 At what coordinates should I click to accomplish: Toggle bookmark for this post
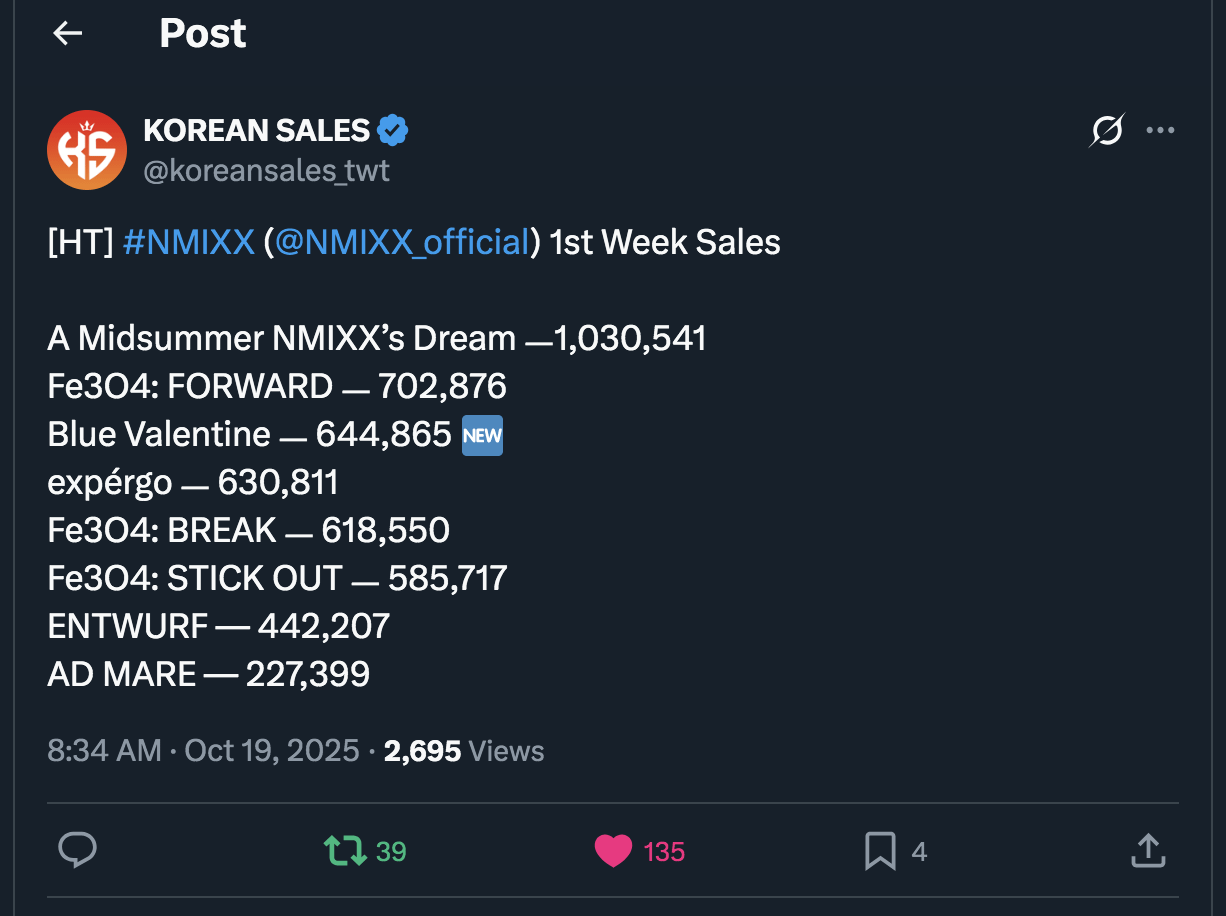[880, 851]
